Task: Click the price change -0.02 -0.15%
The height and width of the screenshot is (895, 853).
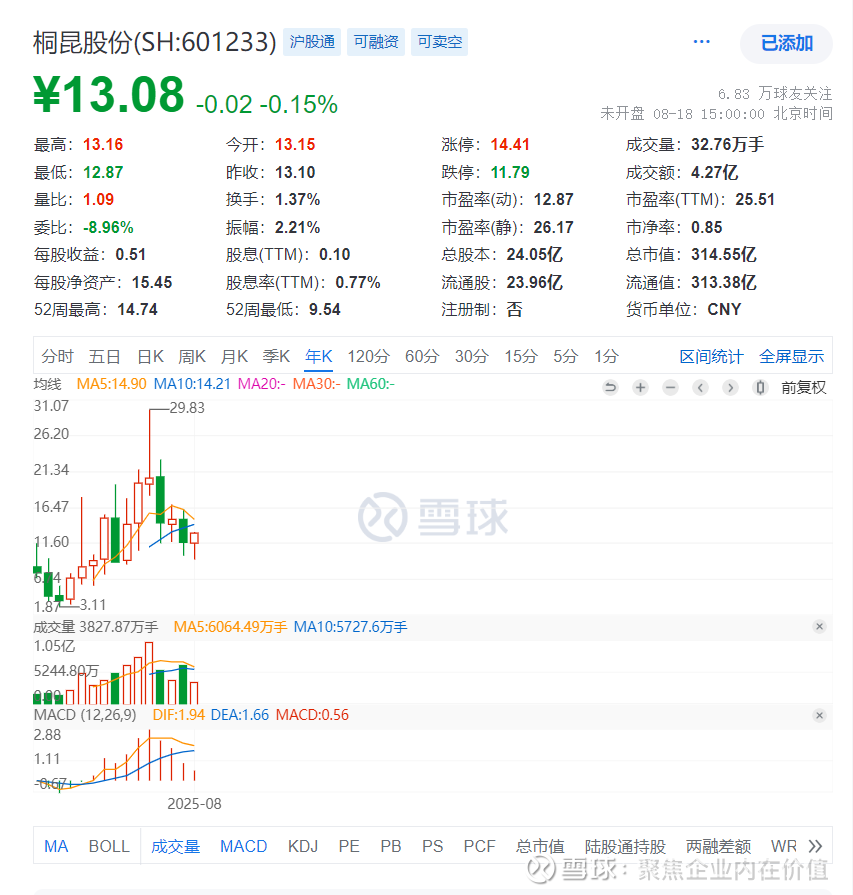Action: click(x=267, y=104)
